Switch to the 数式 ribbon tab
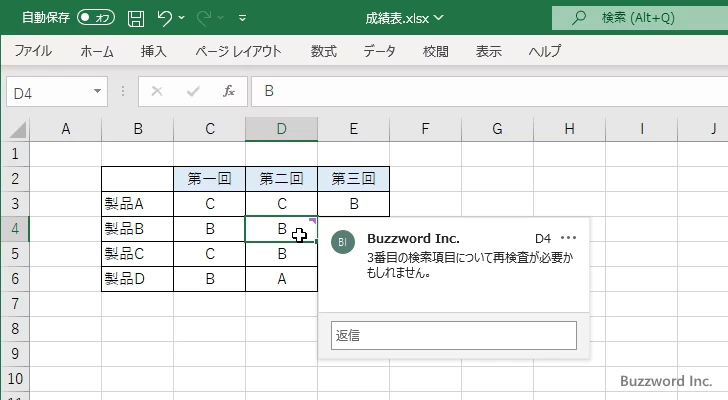The height and width of the screenshot is (400, 728). click(x=324, y=51)
